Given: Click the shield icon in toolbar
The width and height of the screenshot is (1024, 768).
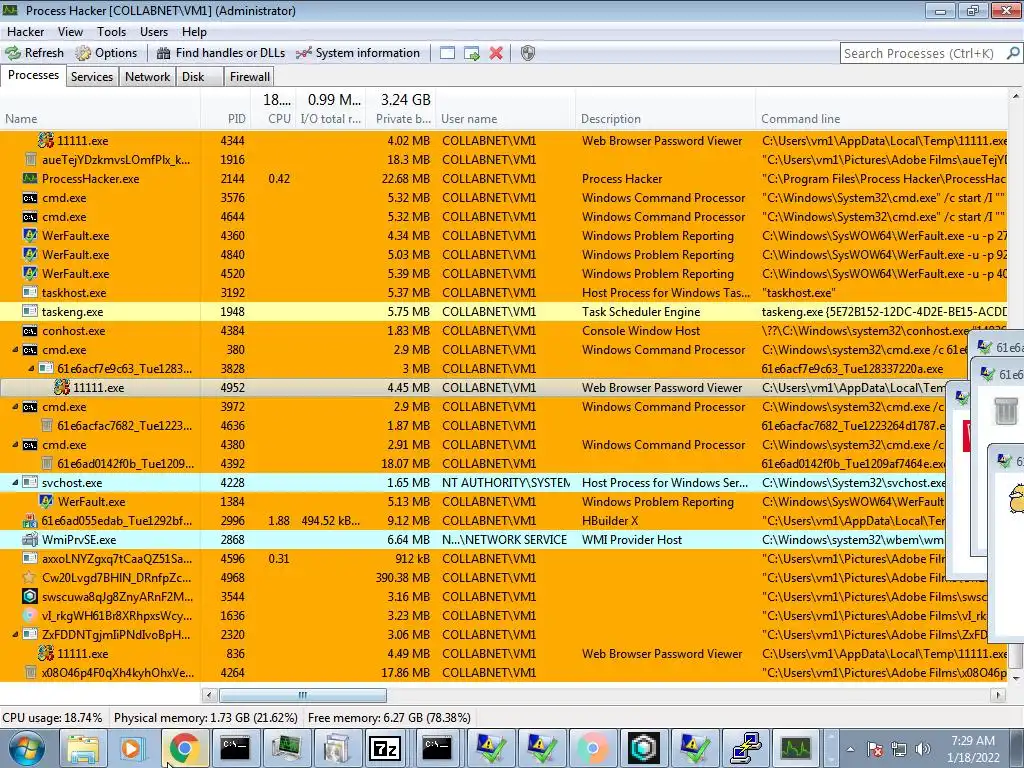Looking at the screenshot, I should (528, 53).
